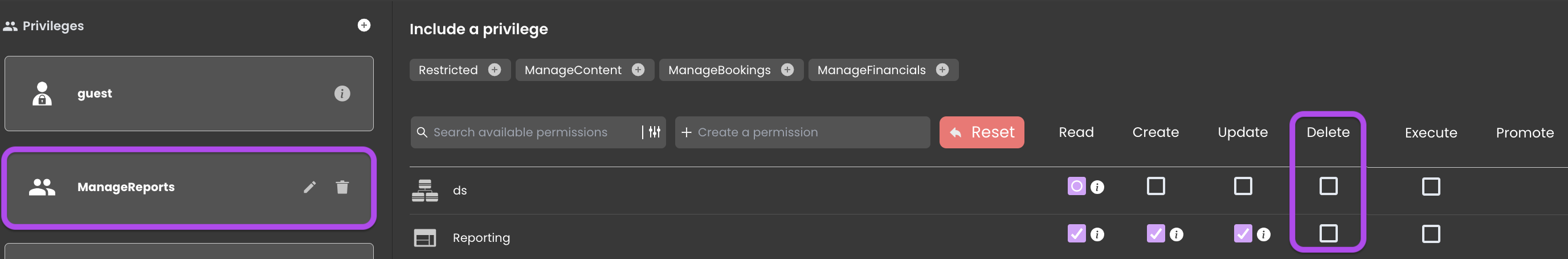Select the guest privilege card

point(189,94)
